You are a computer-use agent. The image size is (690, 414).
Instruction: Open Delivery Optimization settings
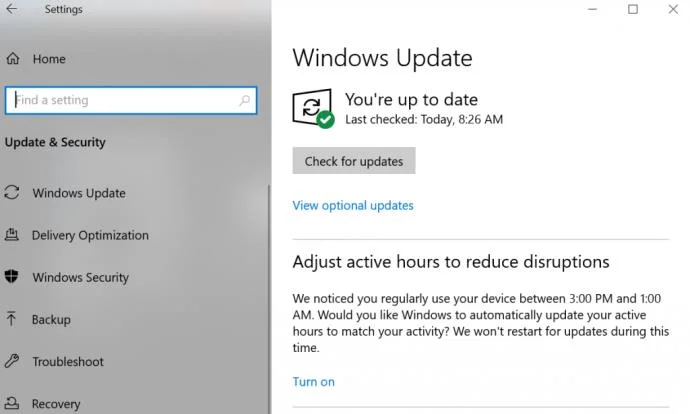coord(90,235)
